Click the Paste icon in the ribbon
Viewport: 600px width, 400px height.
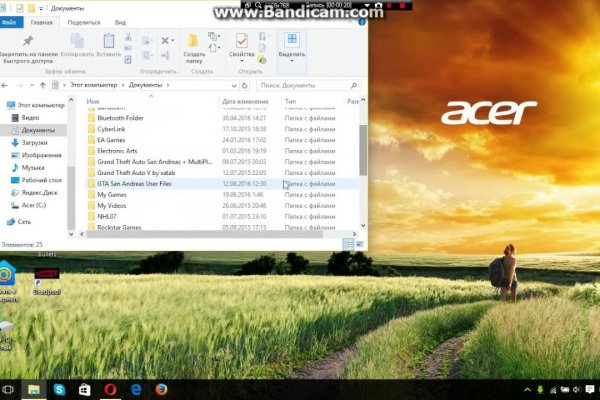tap(108, 42)
